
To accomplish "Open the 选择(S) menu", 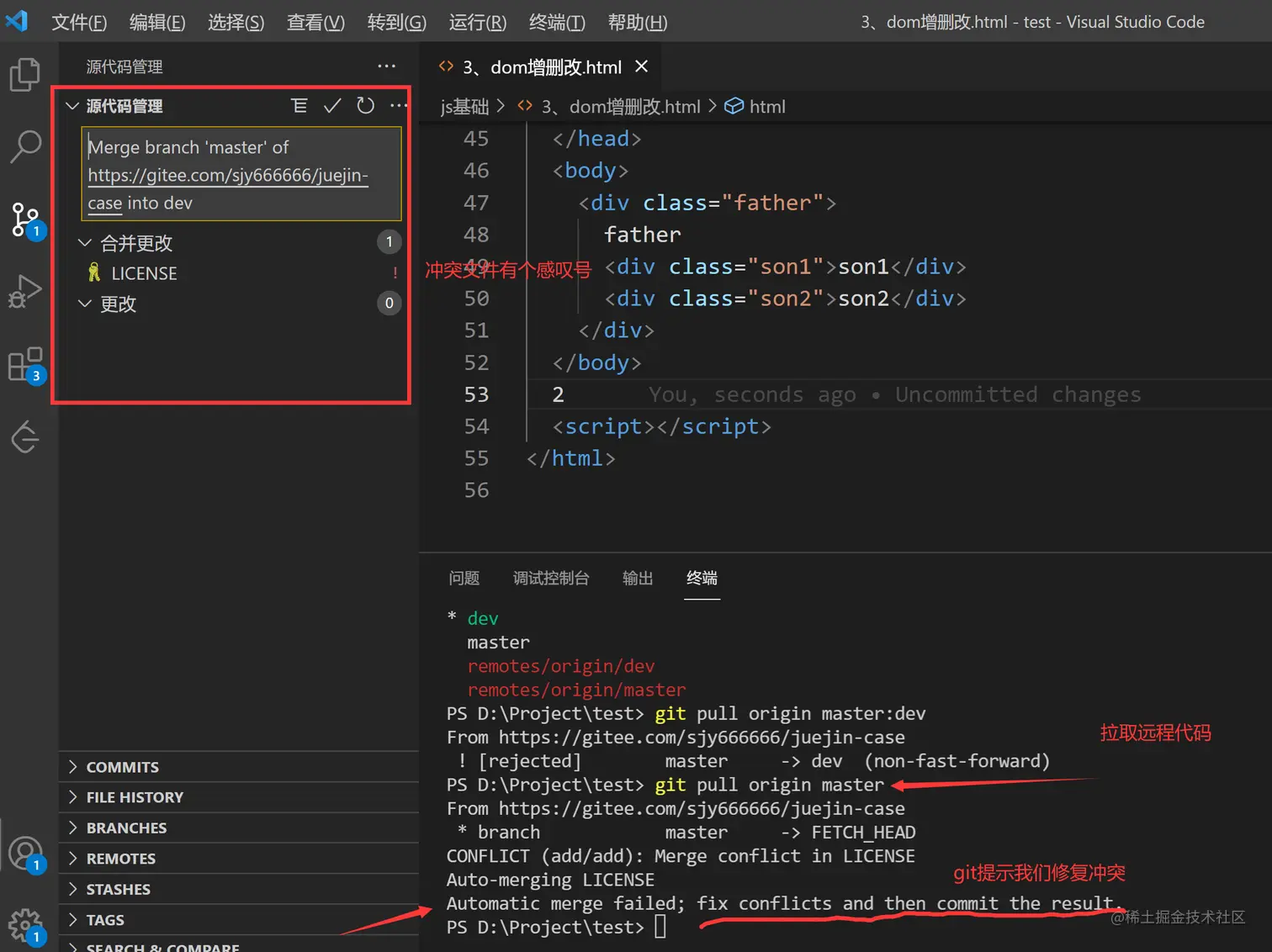I will [x=236, y=22].
